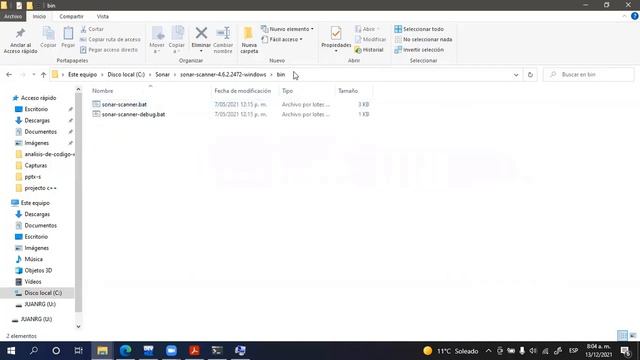
Task: Go back with the left arrow
Action: 9,75
